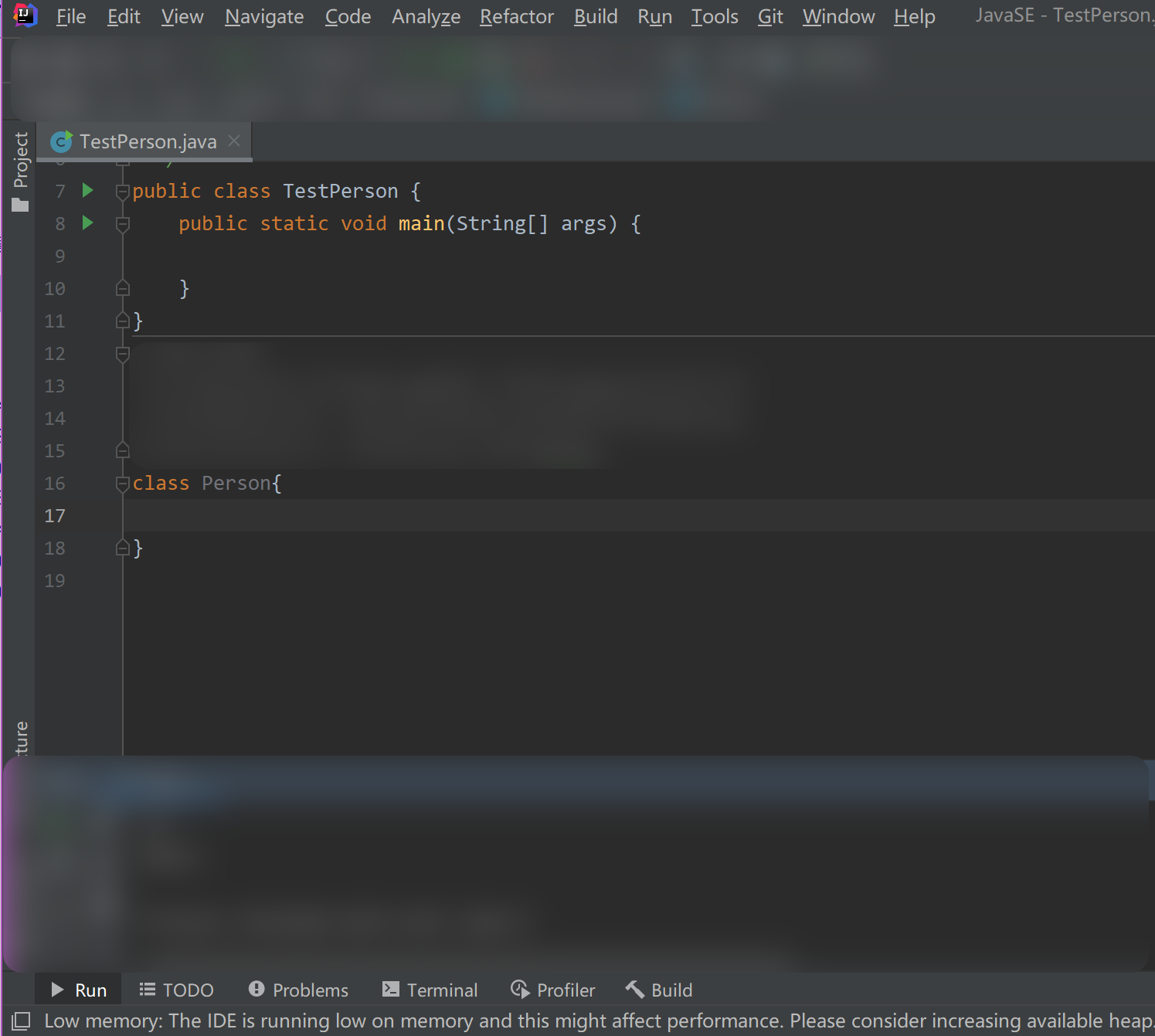
Task: Click the 'Person' class name on line 16
Action: click(x=236, y=483)
